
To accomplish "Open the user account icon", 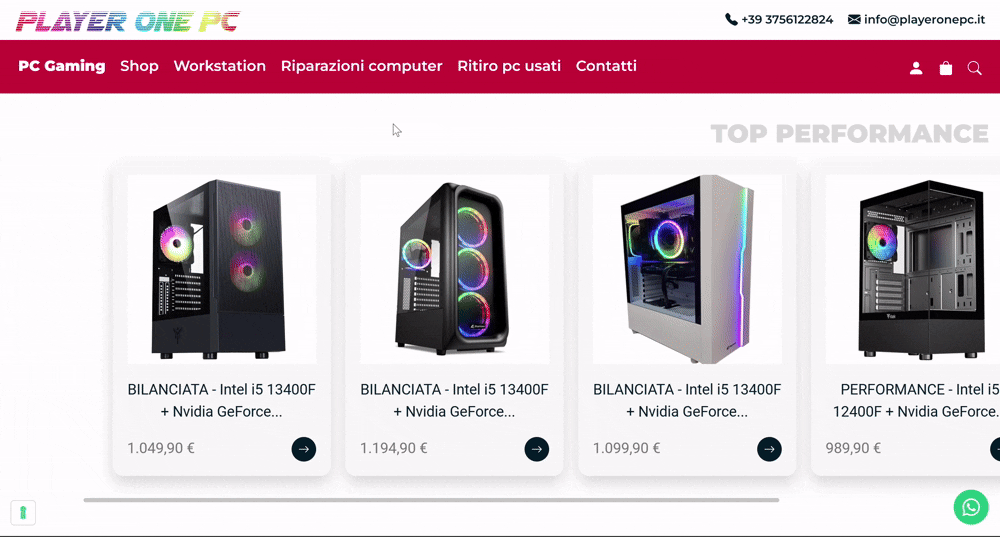I will pos(916,68).
